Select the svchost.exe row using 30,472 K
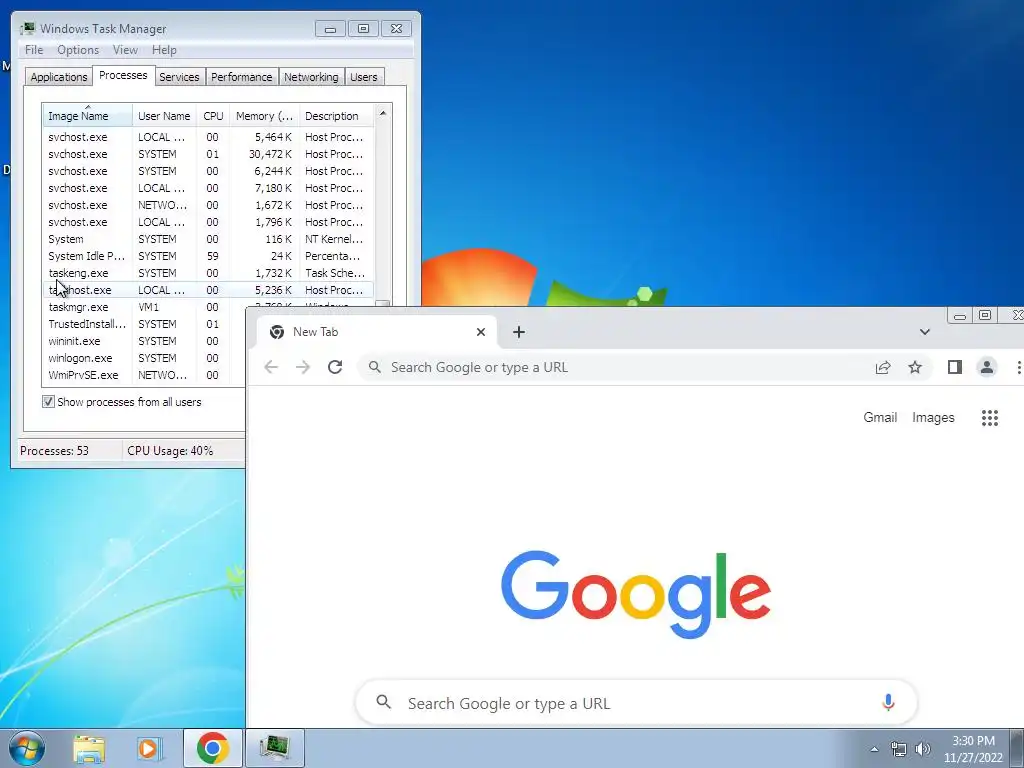This screenshot has height=768, width=1024. coord(208,154)
